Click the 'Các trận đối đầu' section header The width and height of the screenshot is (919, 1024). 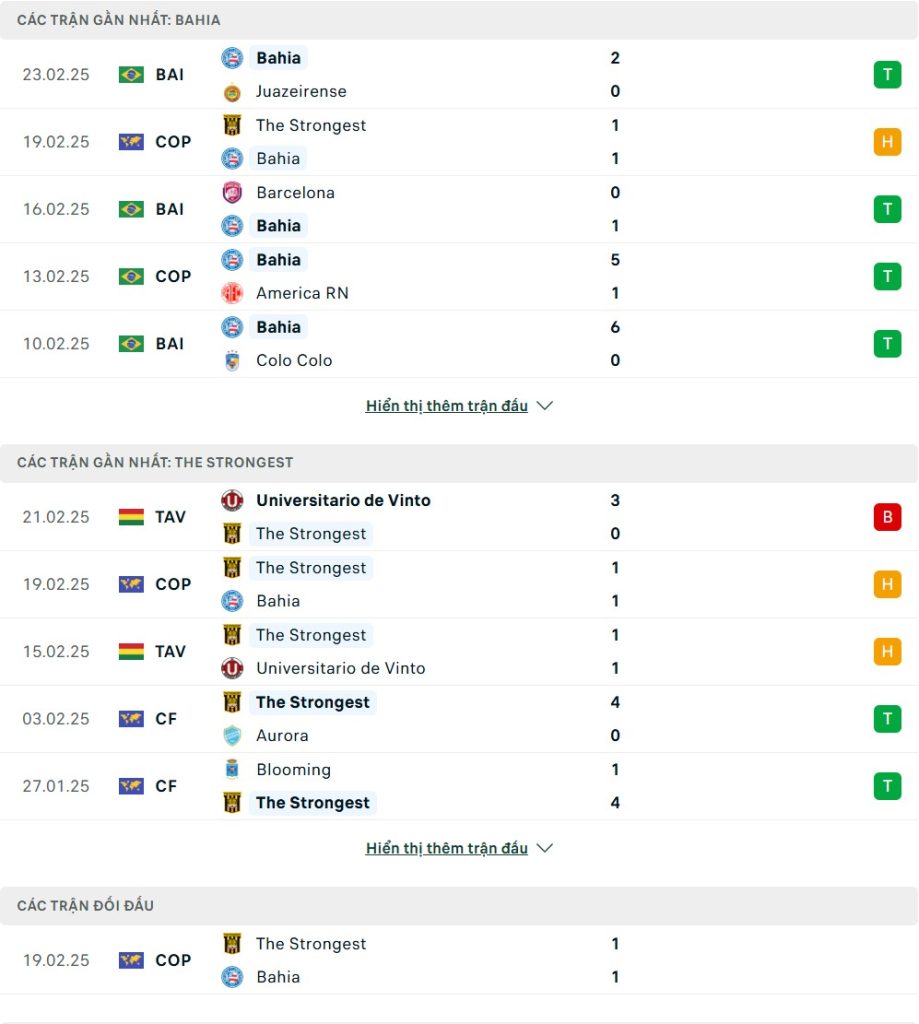coord(86,905)
